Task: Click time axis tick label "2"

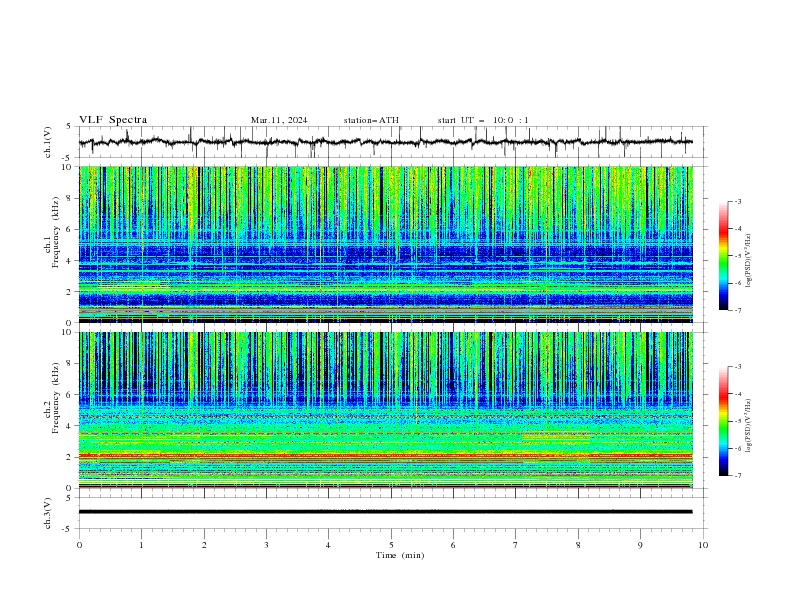Action: [204, 545]
